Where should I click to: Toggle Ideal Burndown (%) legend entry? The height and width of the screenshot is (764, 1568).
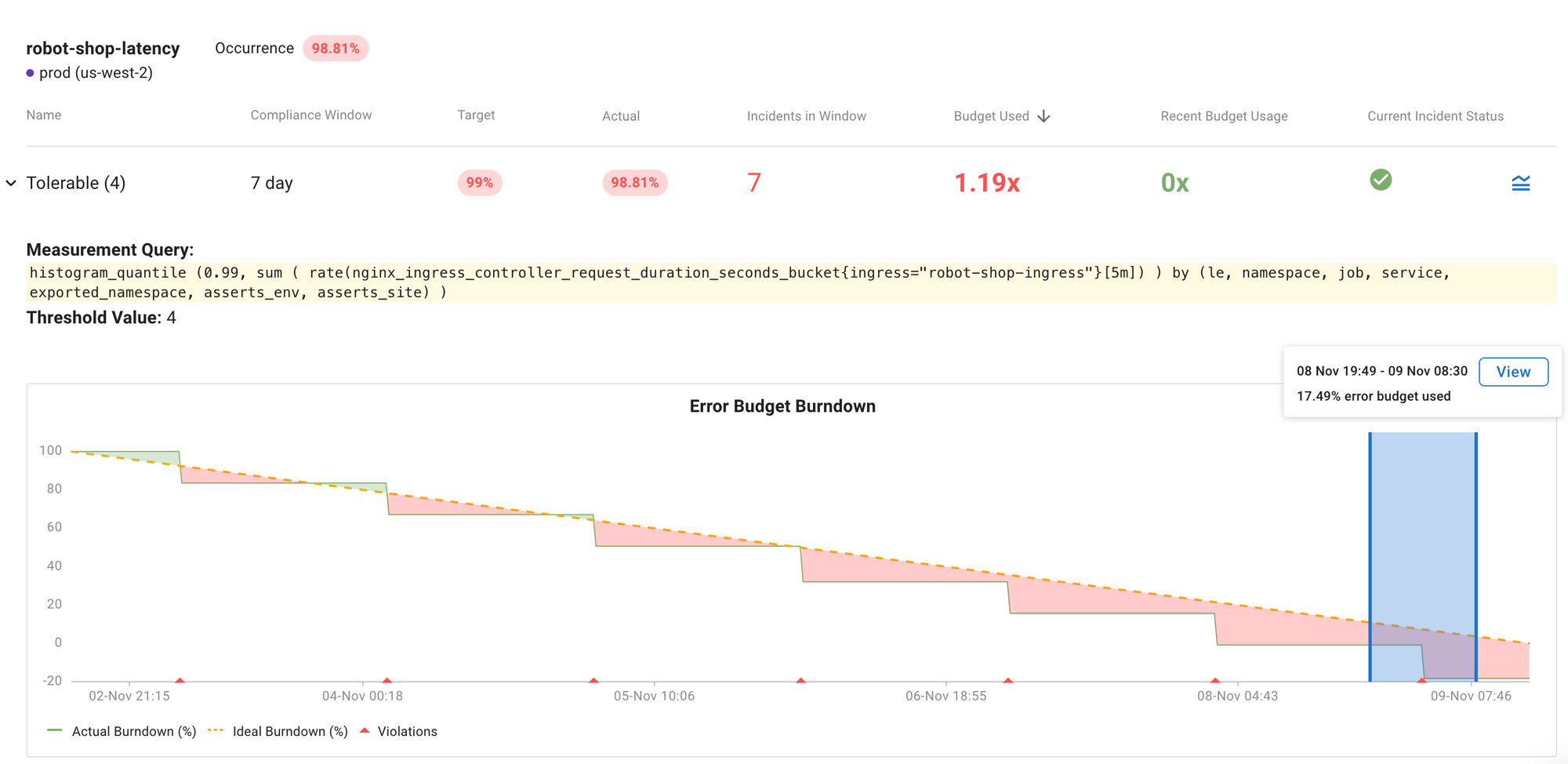(278, 731)
